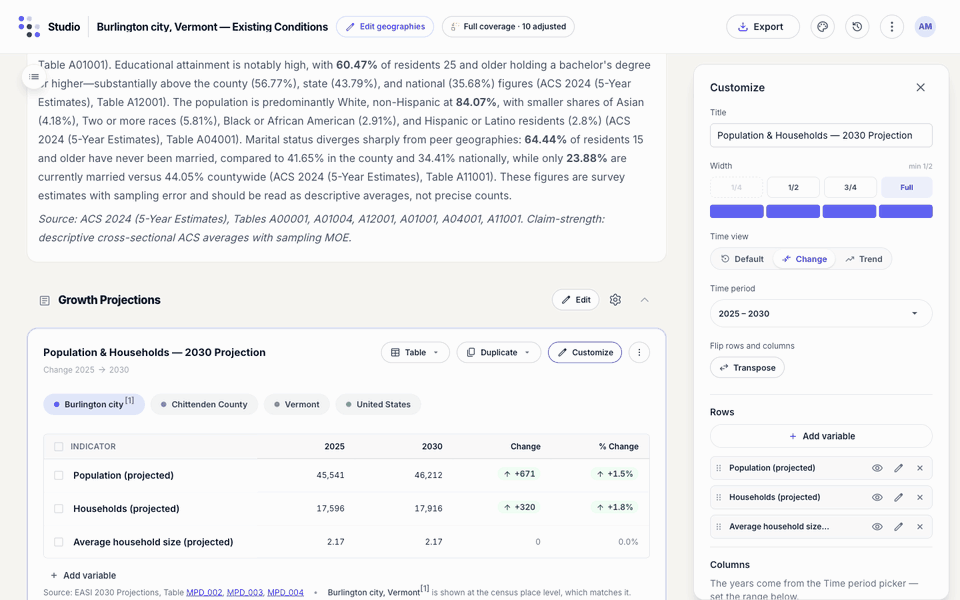Remove the Population (projected) row

[920, 468]
